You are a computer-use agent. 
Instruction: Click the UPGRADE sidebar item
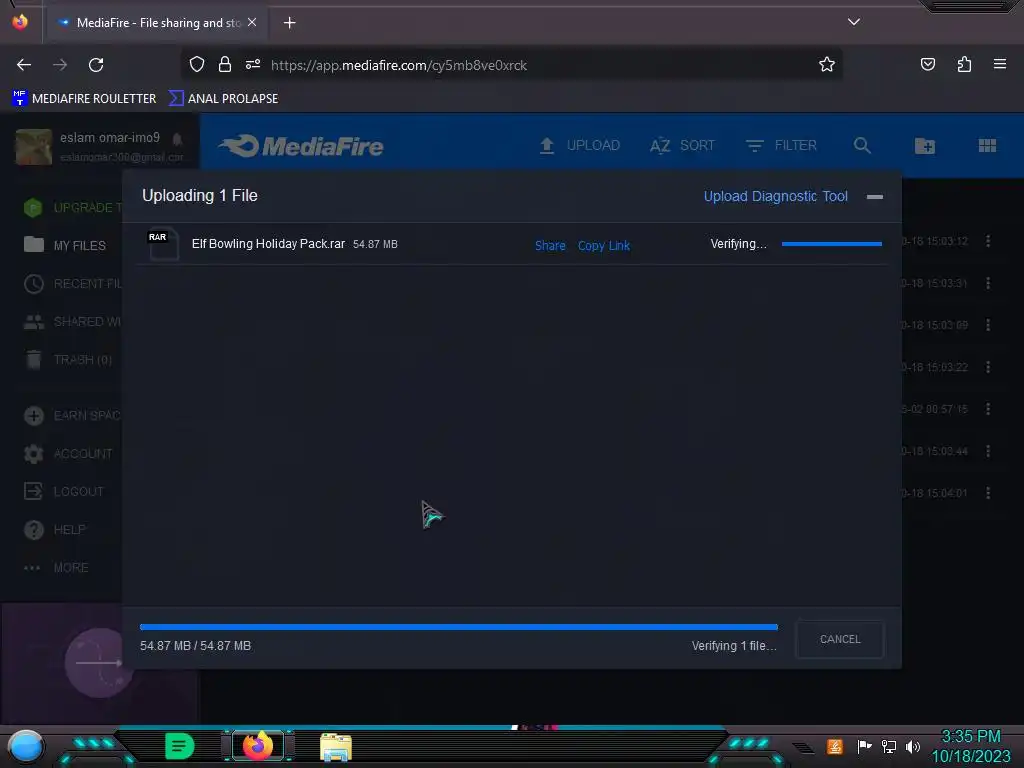point(72,208)
